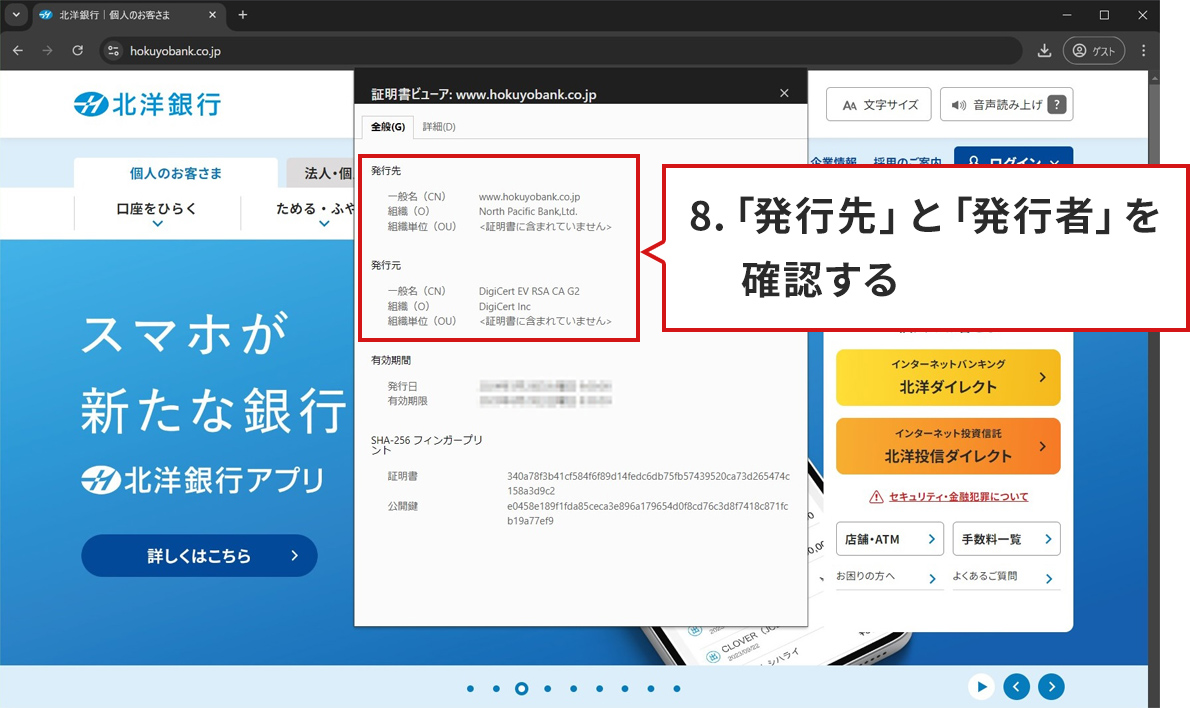Select the fifth carousel dot

[574, 689]
